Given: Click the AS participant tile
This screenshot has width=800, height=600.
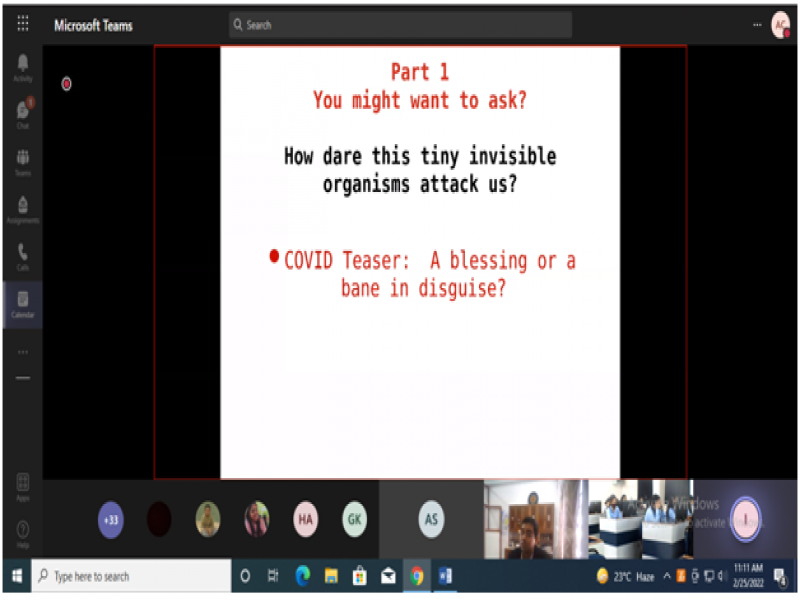Looking at the screenshot, I should click(431, 519).
